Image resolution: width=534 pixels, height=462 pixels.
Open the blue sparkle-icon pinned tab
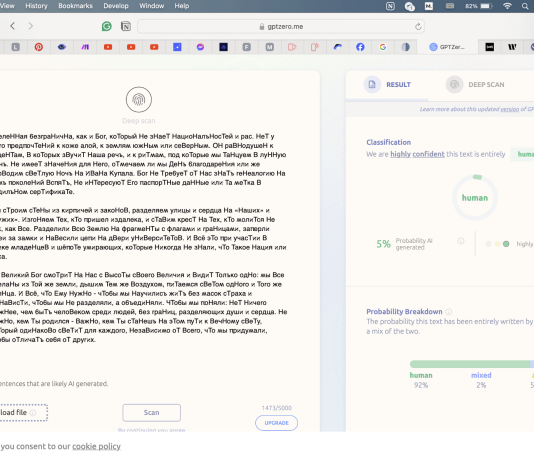point(177,47)
